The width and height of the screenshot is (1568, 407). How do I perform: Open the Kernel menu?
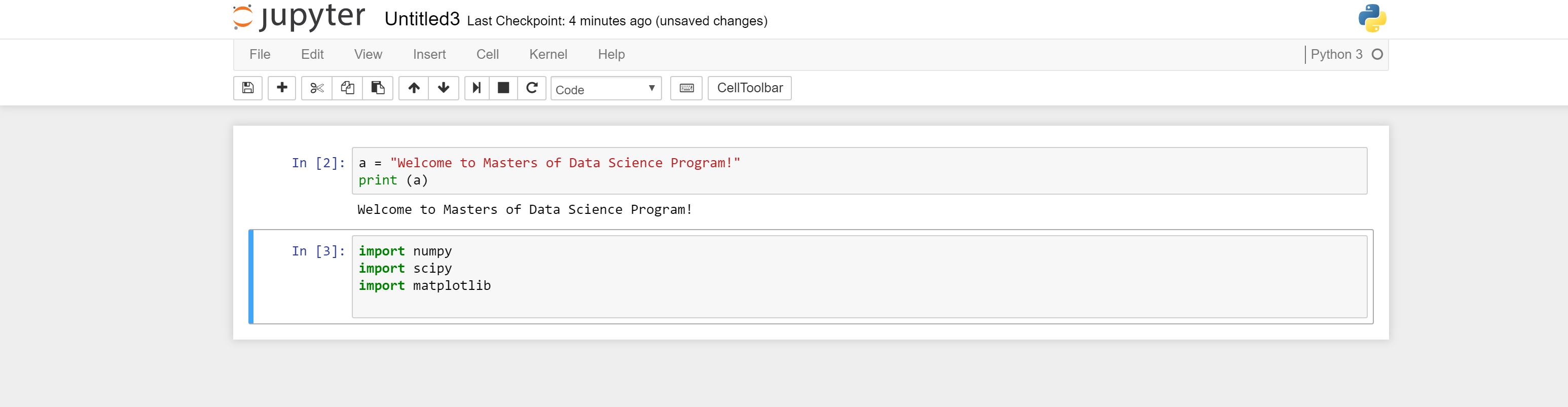[548, 54]
